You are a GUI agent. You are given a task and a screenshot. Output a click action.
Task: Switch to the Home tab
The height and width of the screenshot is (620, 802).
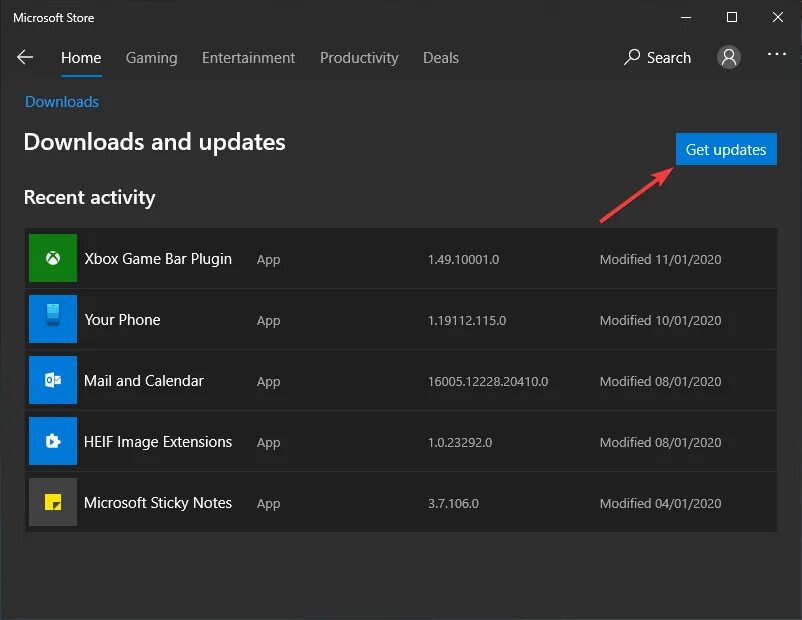[81, 58]
